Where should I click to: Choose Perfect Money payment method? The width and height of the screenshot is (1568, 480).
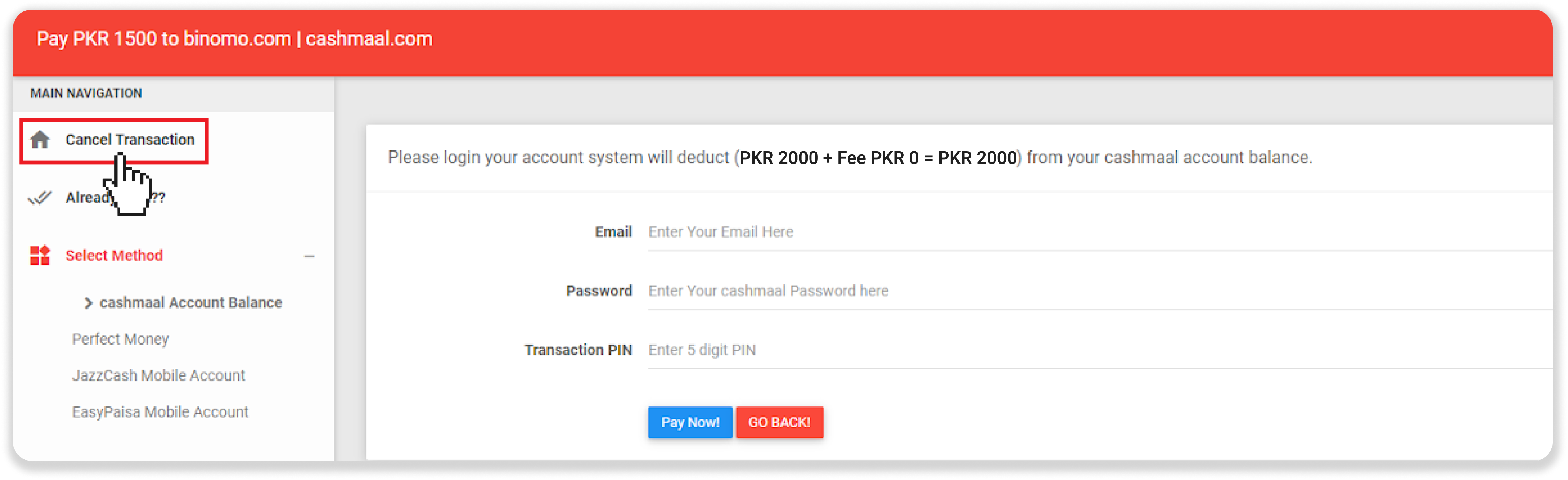[120, 339]
